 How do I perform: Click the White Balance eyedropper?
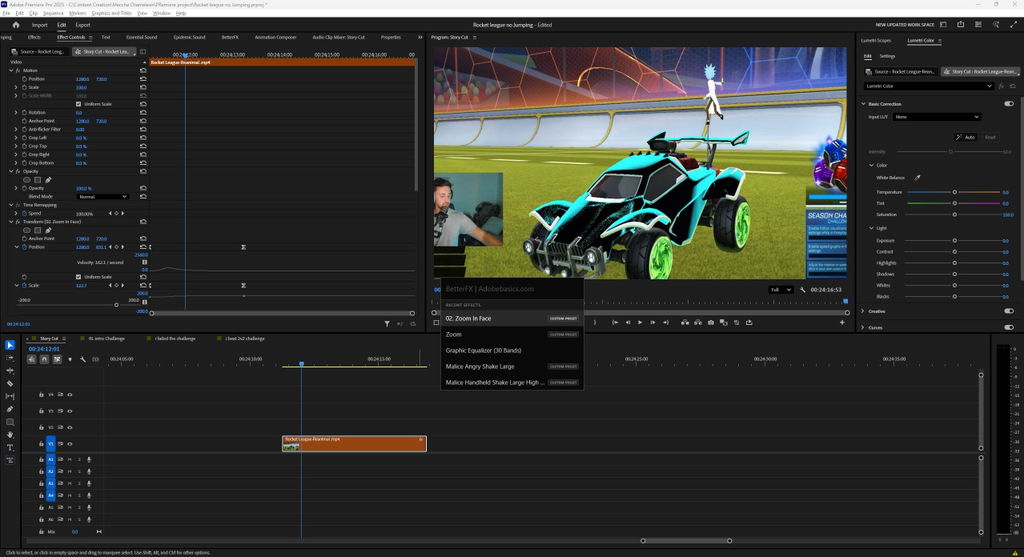coord(918,178)
